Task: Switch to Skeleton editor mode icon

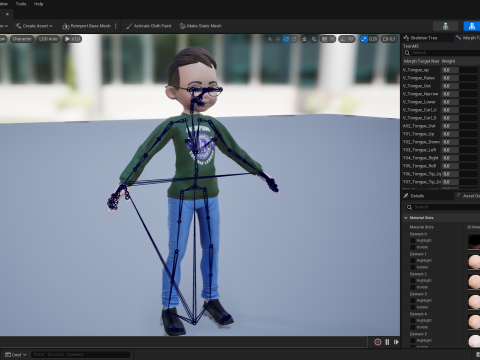Action: click(x=445, y=26)
